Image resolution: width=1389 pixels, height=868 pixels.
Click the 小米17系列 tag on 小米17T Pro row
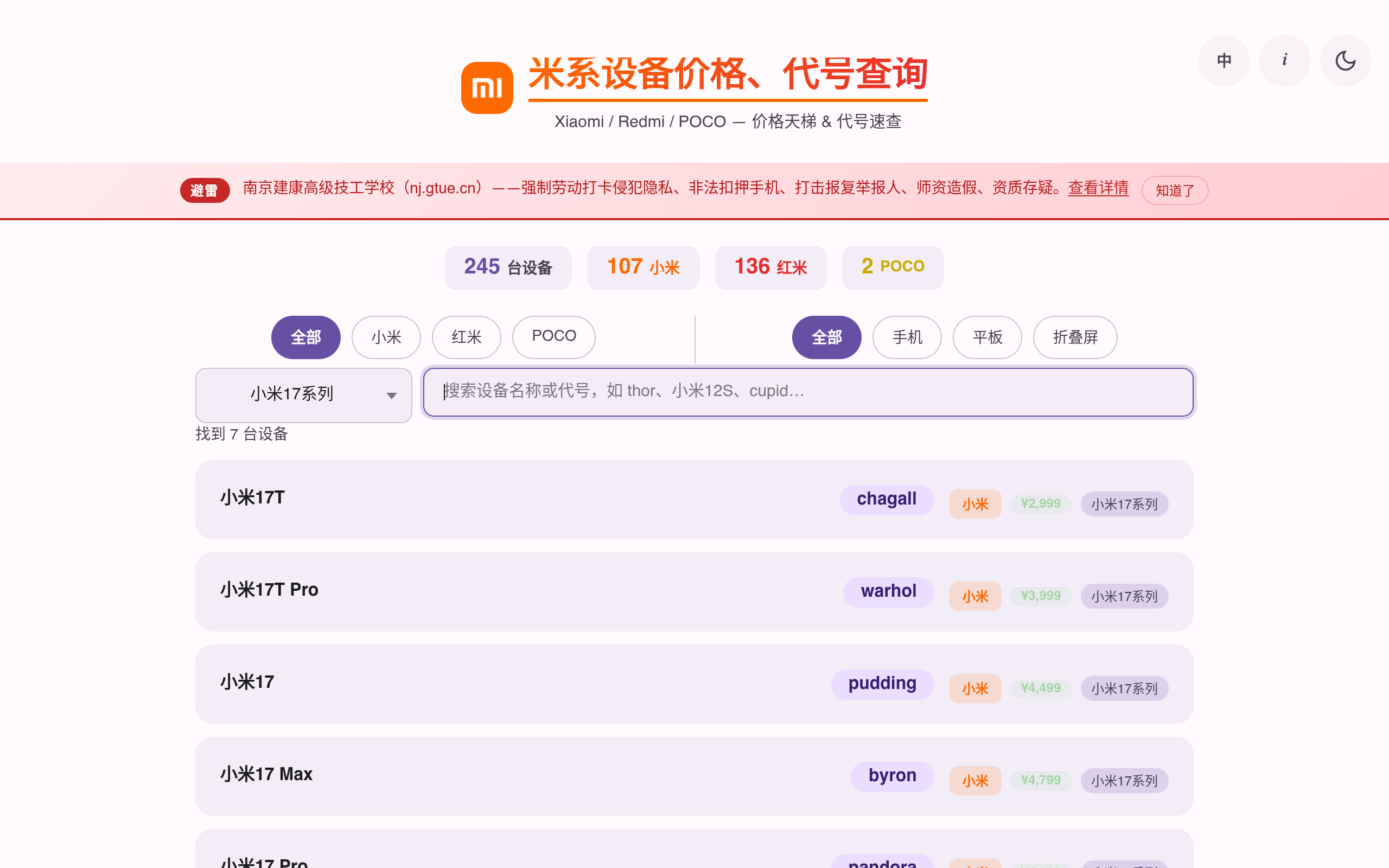(1124, 596)
